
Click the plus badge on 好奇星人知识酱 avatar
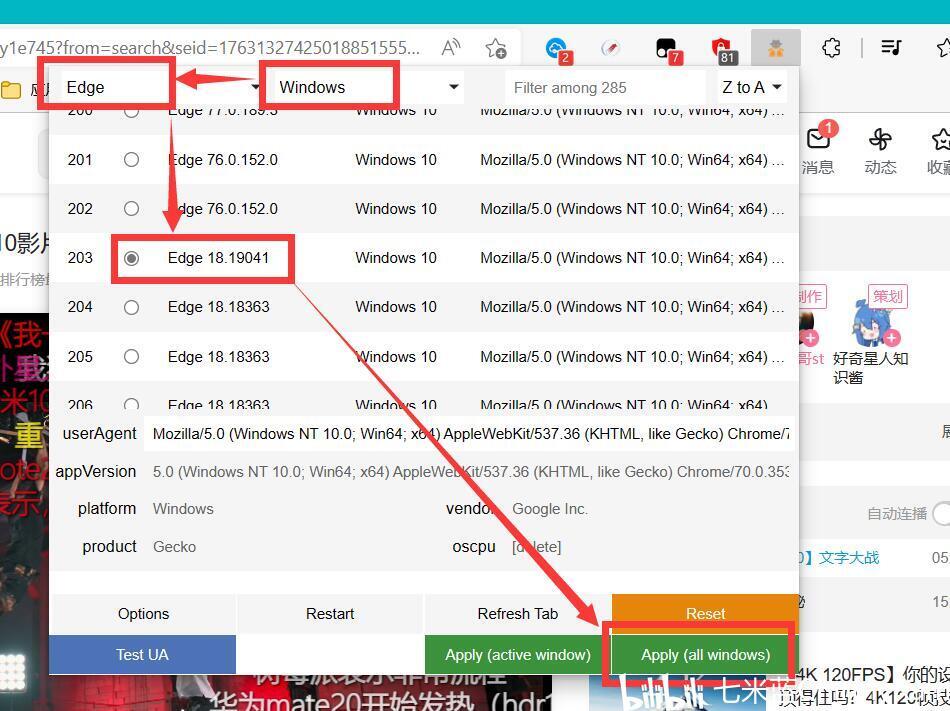tap(891, 337)
